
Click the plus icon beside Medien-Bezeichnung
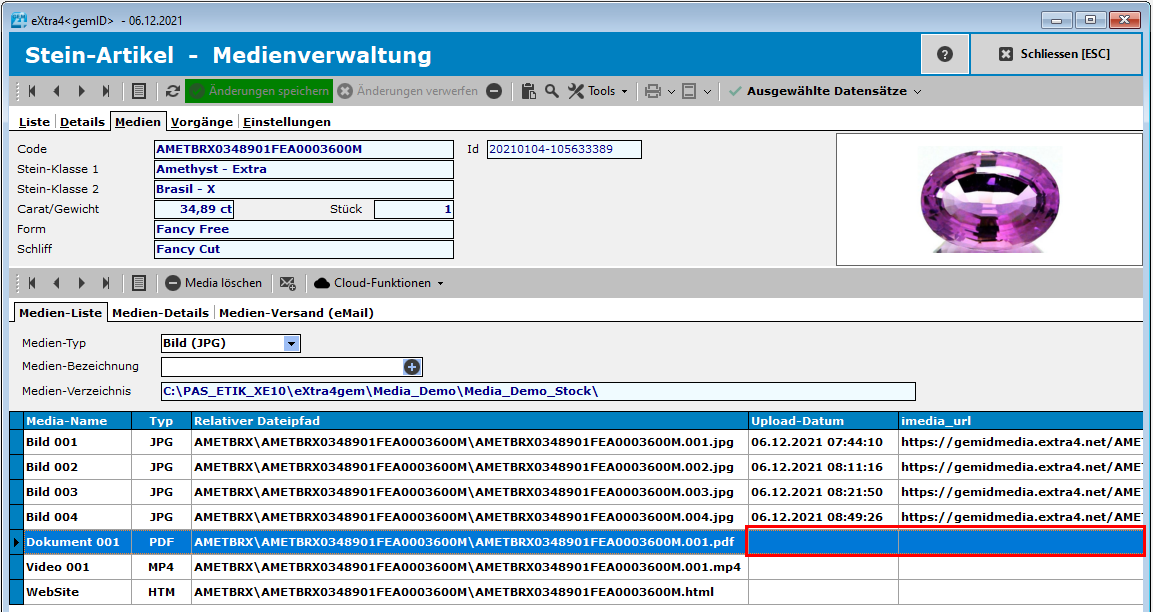[411, 367]
